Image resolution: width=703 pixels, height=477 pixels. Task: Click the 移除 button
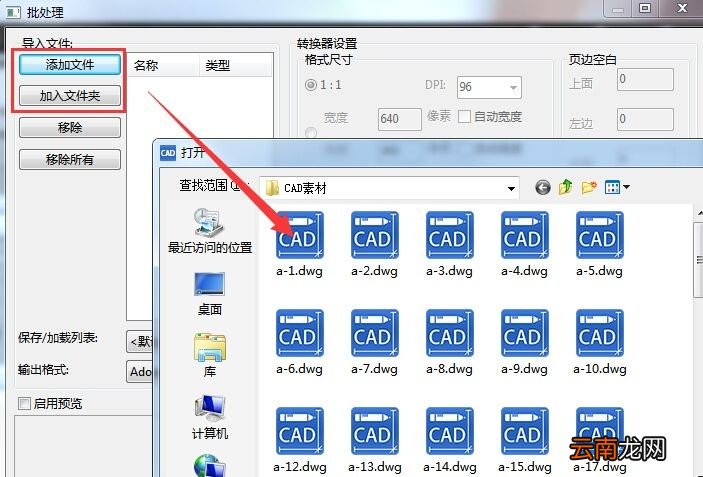[x=70, y=127]
